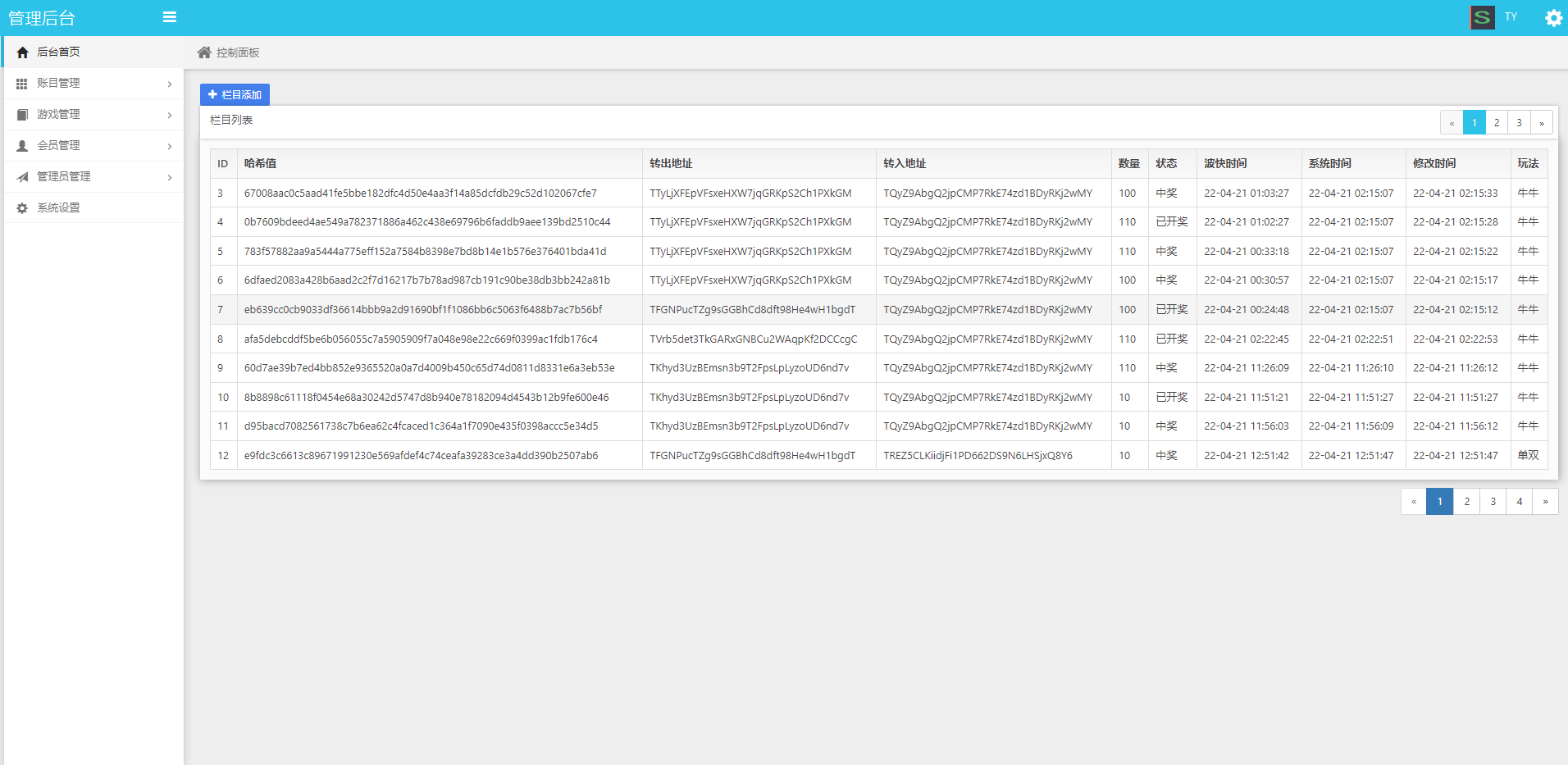Click the paper plane icon beside 管理员管理
This screenshot has height=765, width=1568.
(22, 177)
